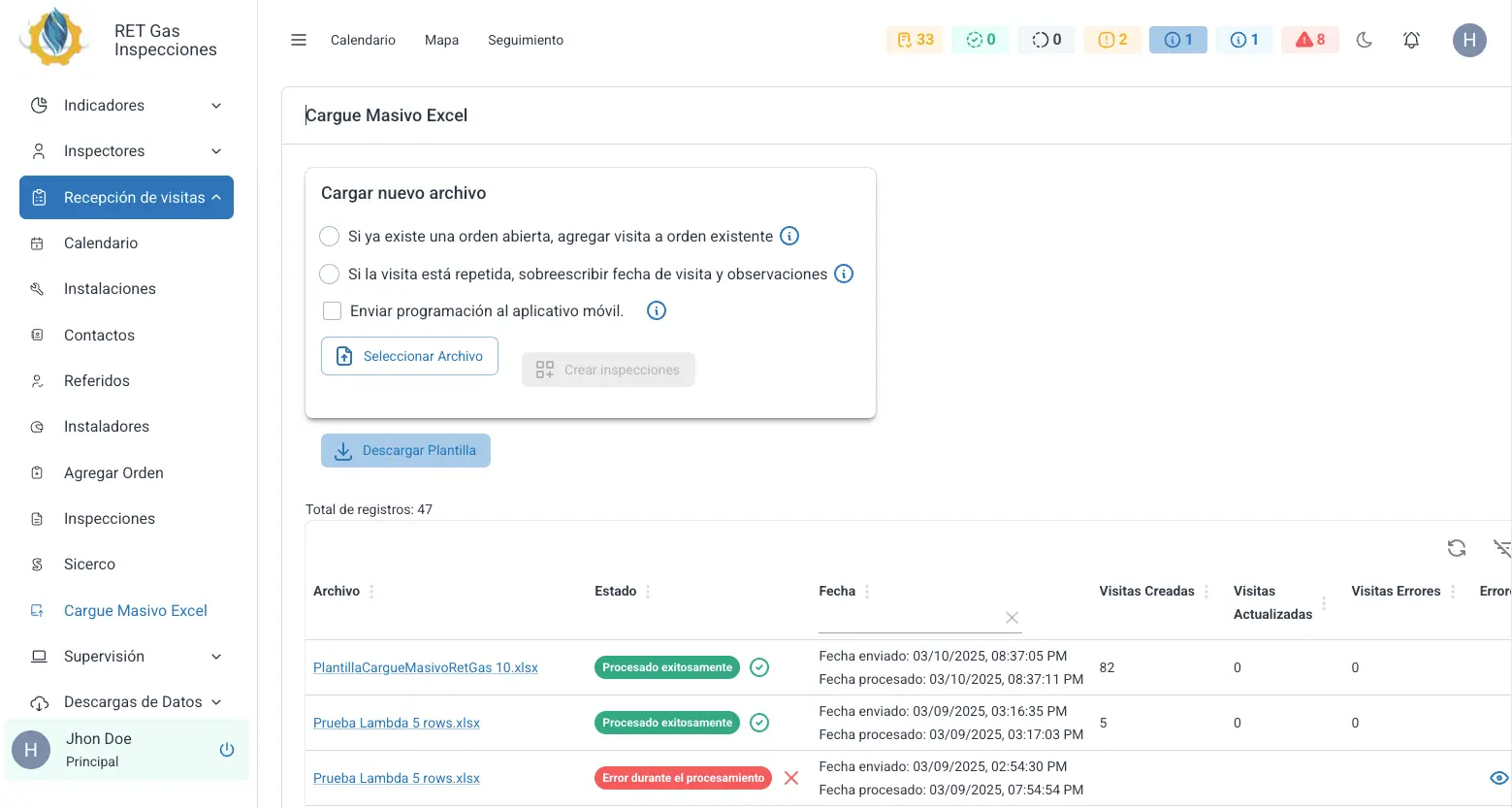
Task: Expand Descargas de Datos menu
Action: 126,701
